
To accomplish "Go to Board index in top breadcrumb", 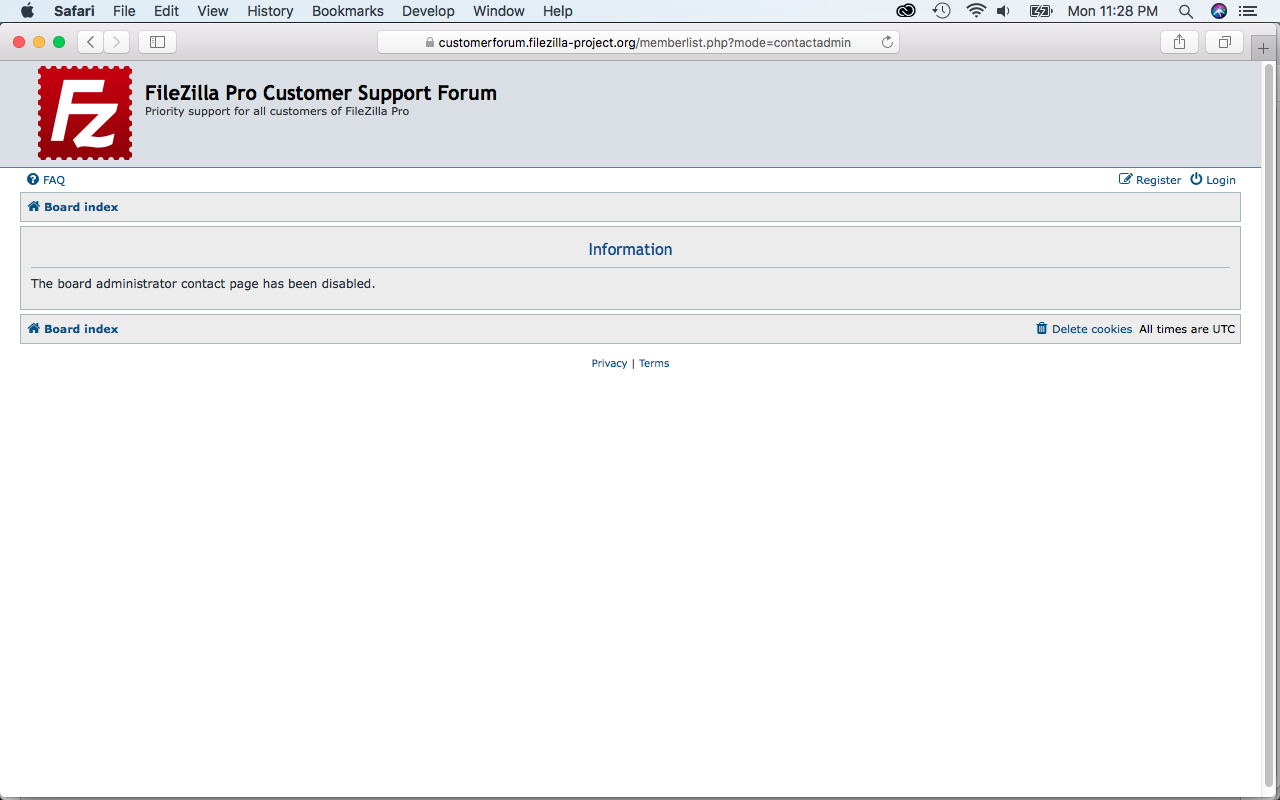I will click(73, 207).
